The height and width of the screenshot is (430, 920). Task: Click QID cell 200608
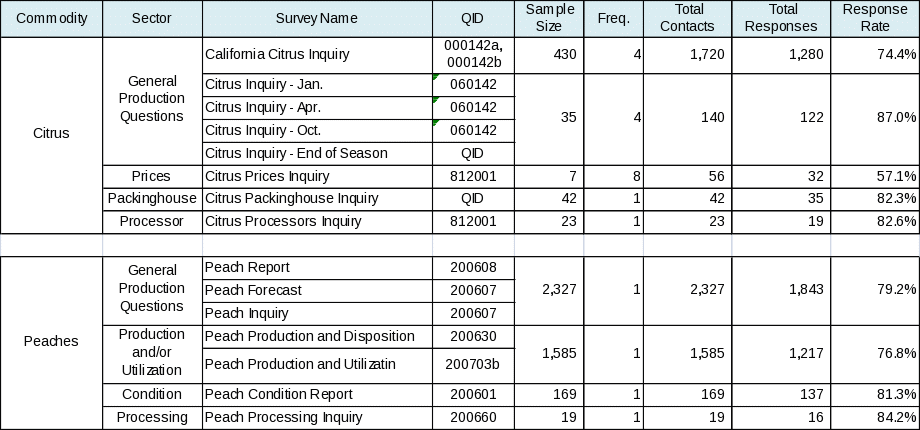473,268
